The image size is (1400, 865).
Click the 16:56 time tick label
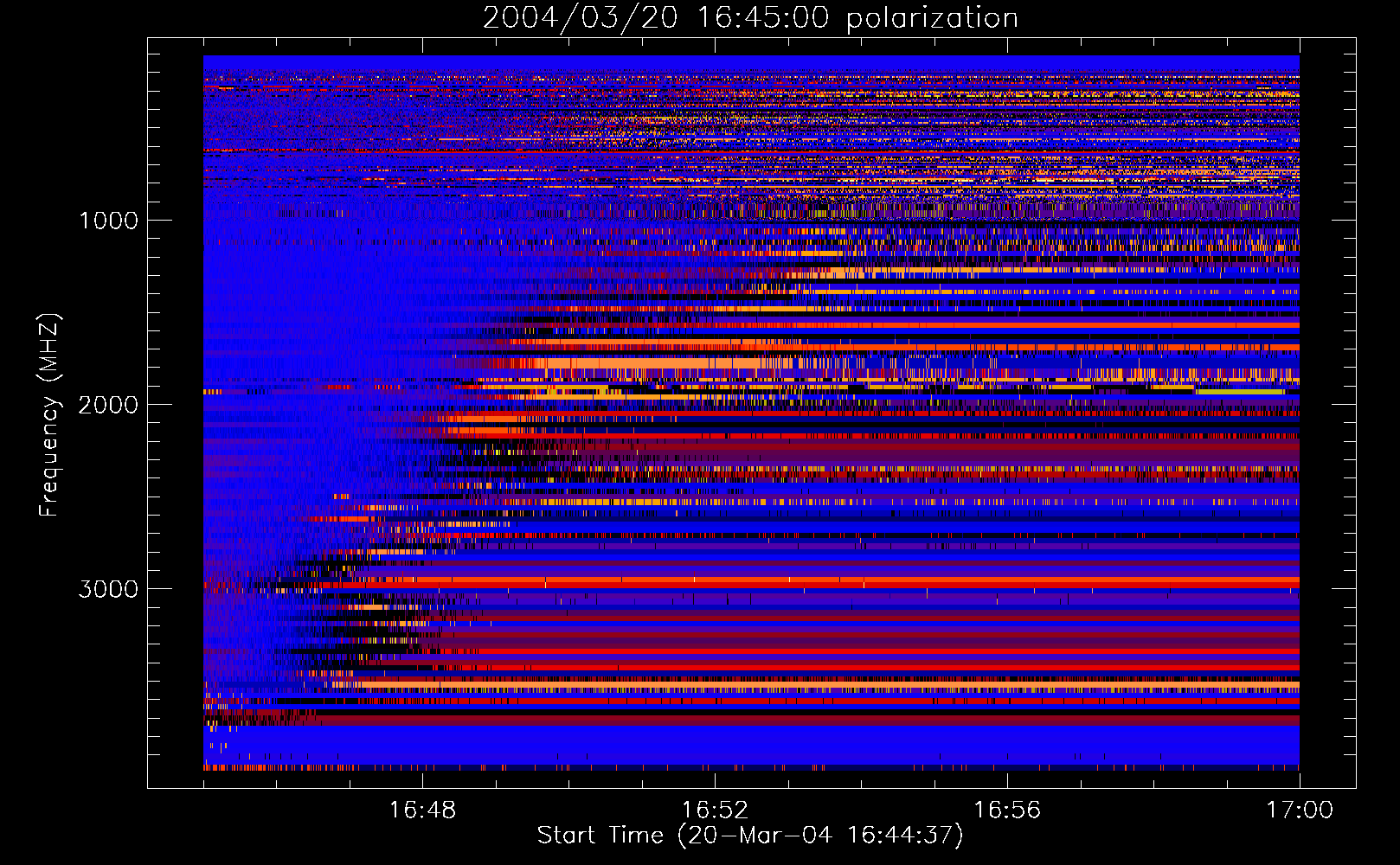(x=1007, y=811)
